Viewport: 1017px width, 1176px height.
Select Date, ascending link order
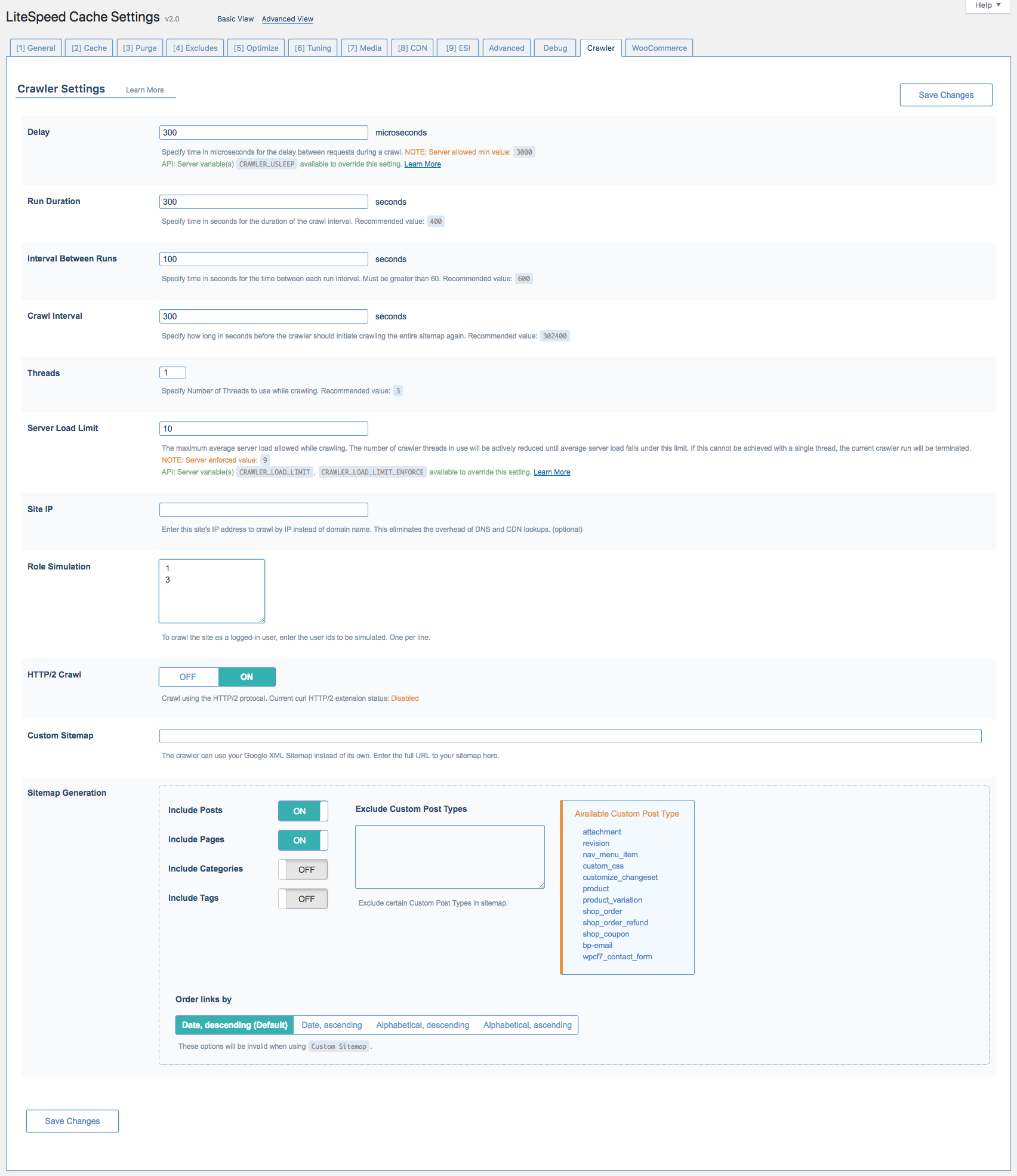pyautogui.click(x=331, y=1025)
